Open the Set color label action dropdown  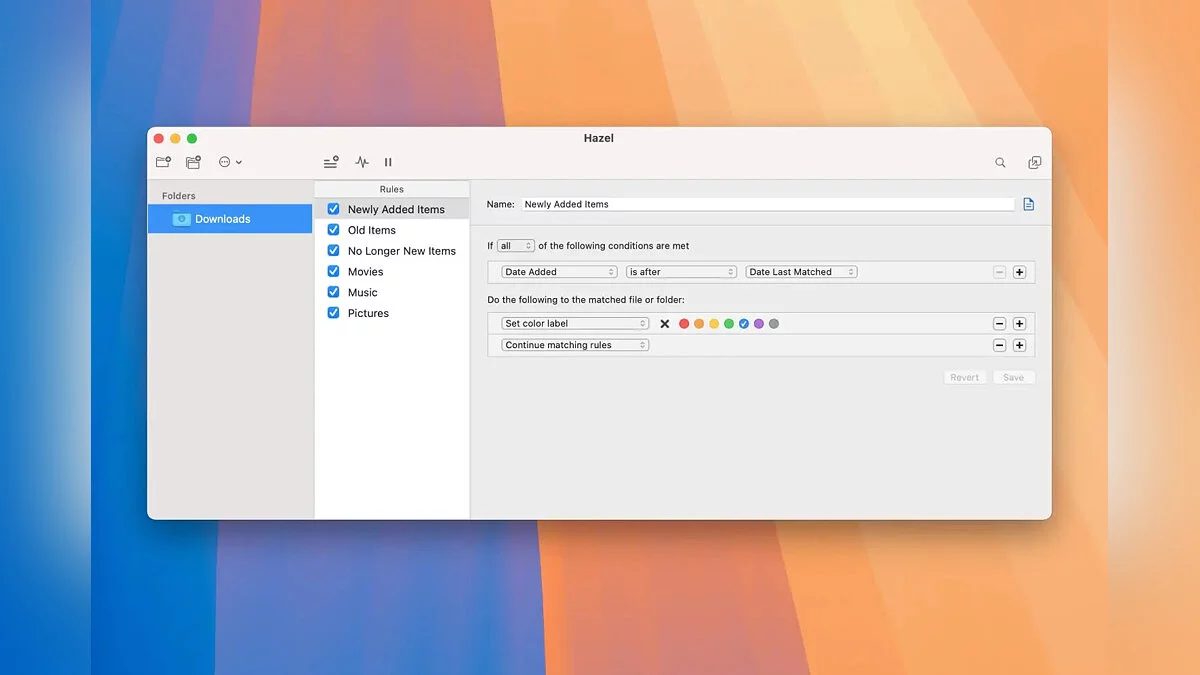click(575, 324)
